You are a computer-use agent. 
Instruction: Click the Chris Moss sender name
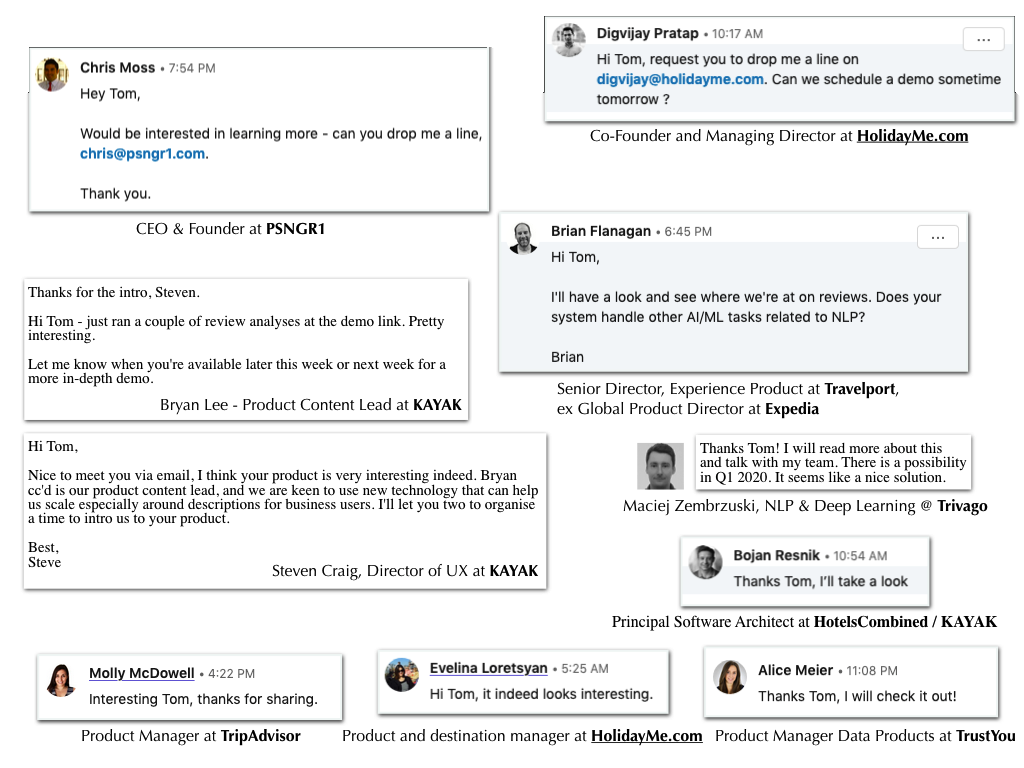[118, 68]
